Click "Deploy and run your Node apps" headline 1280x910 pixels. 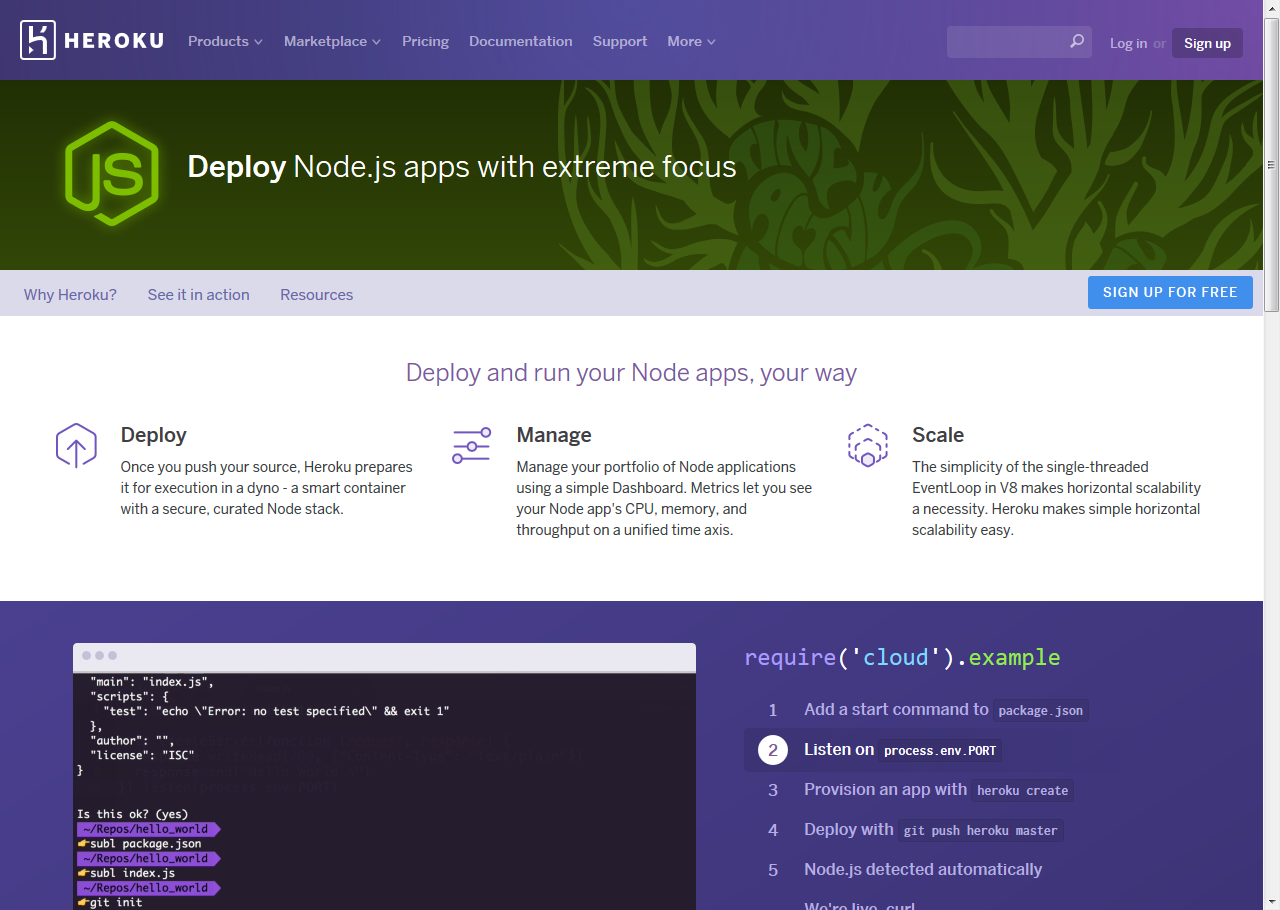[631, 373]
